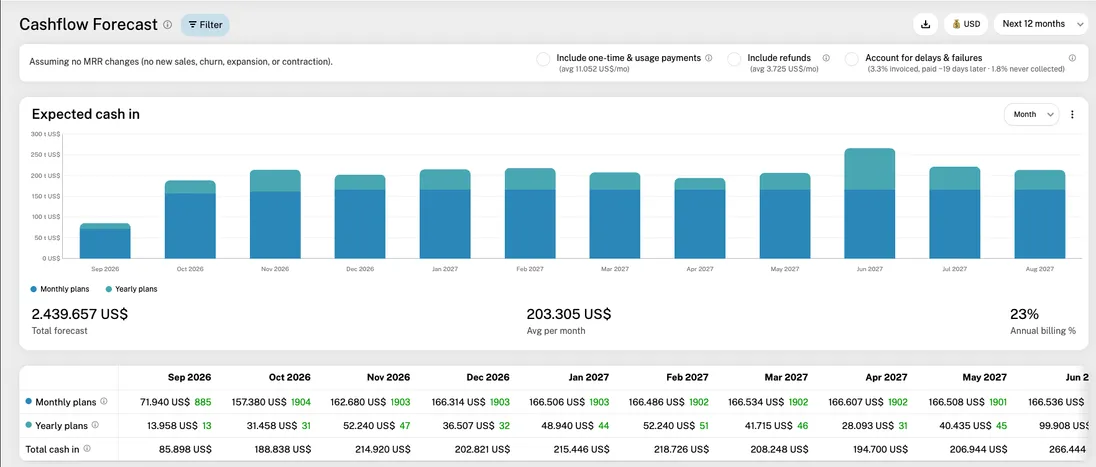The height and width of the screenshot is (467, 1096).
Task: Click info icon next to one-time & usage payments
Action: 709,58
